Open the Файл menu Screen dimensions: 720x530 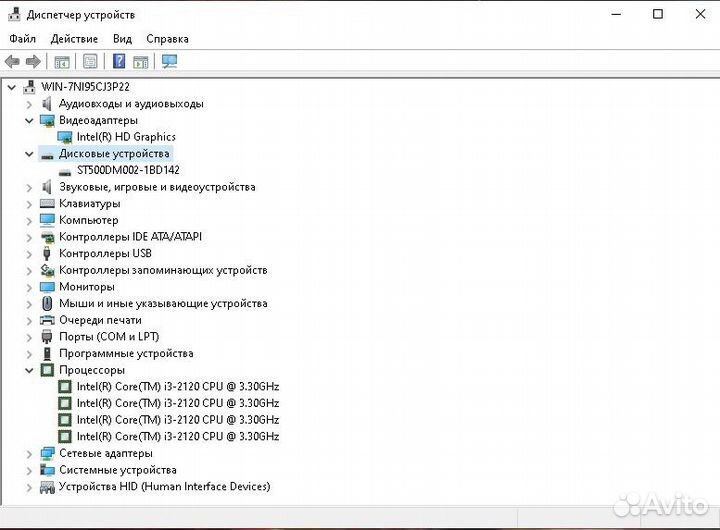click(x=22, y=39)
